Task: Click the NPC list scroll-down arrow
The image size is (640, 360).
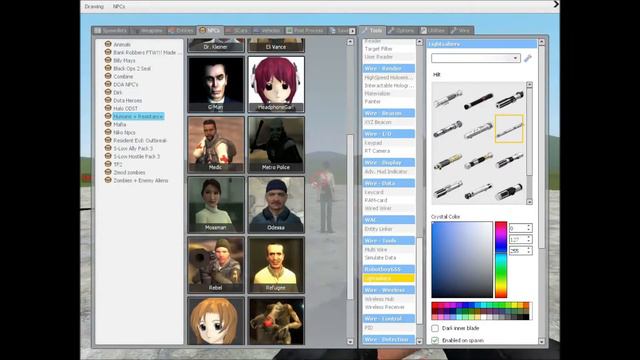Action: pos(350,341)
